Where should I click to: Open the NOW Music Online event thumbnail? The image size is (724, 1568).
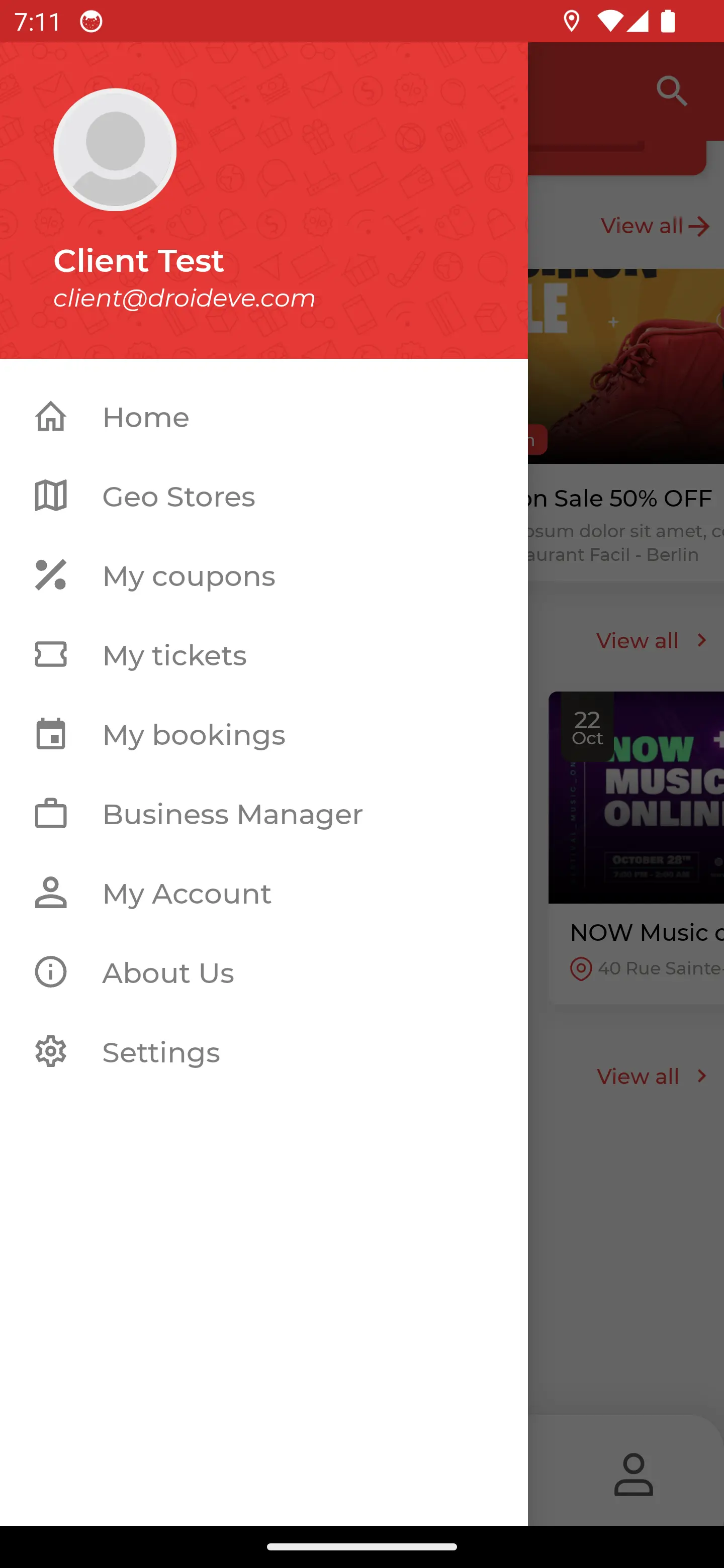(x=637, y=798)
